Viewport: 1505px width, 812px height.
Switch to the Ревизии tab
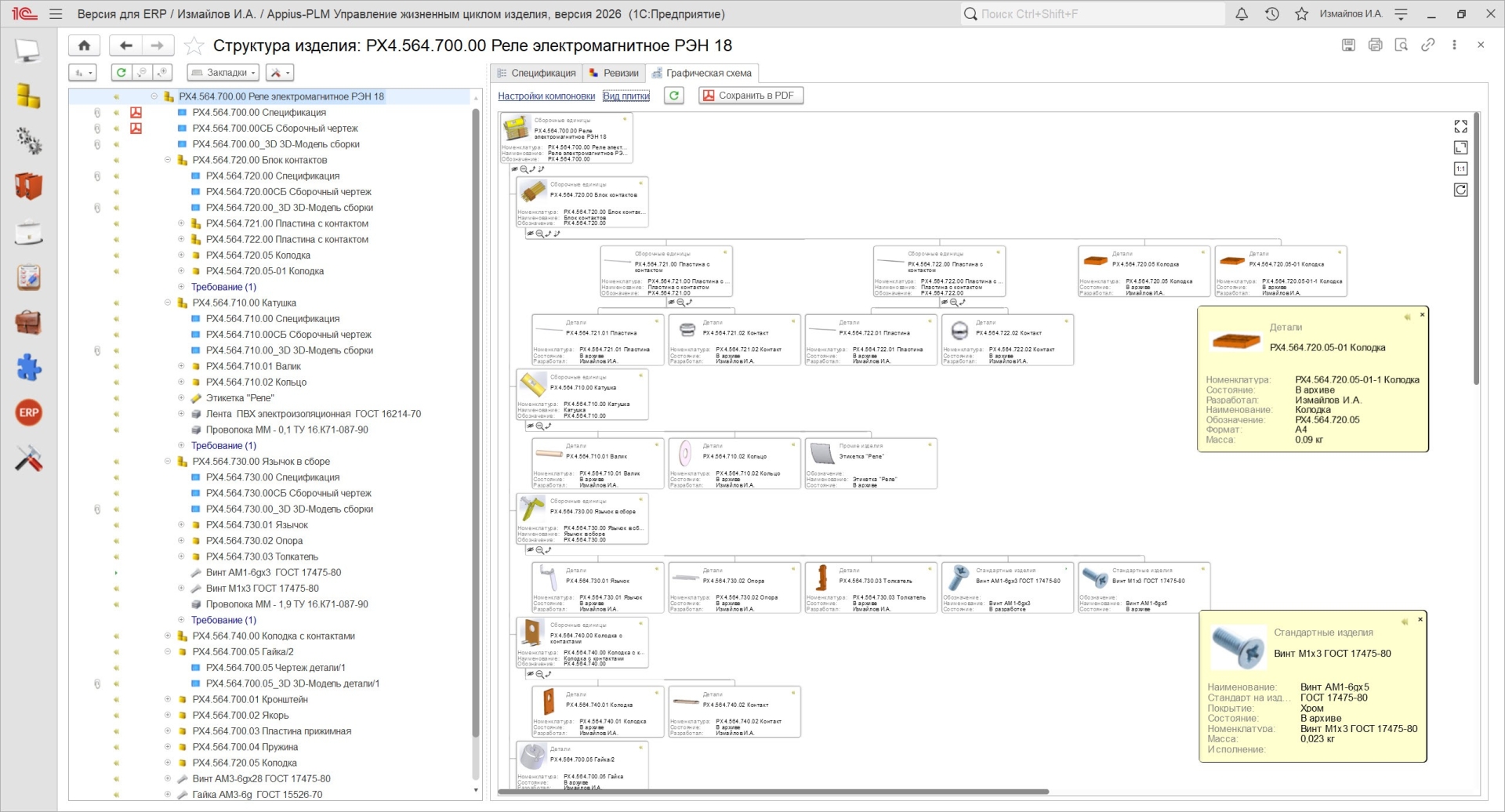[x=614, y=74]
